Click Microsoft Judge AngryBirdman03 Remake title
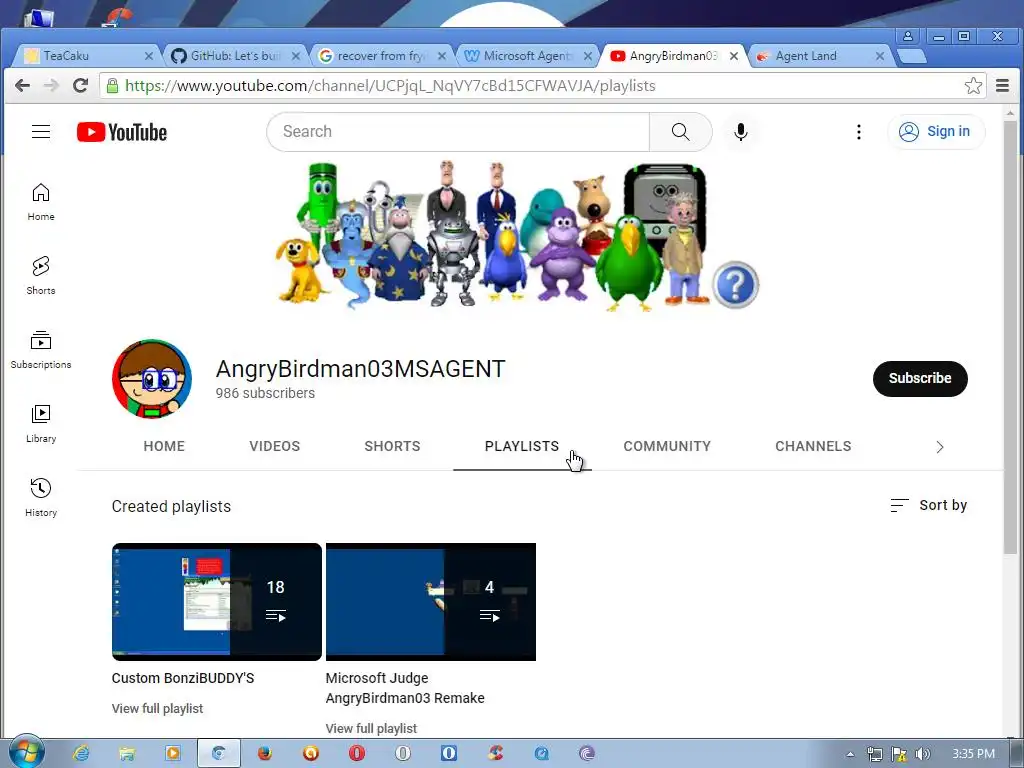This screenshot has height=768, width=1024. pyautogui.click(x=405, y=688)
